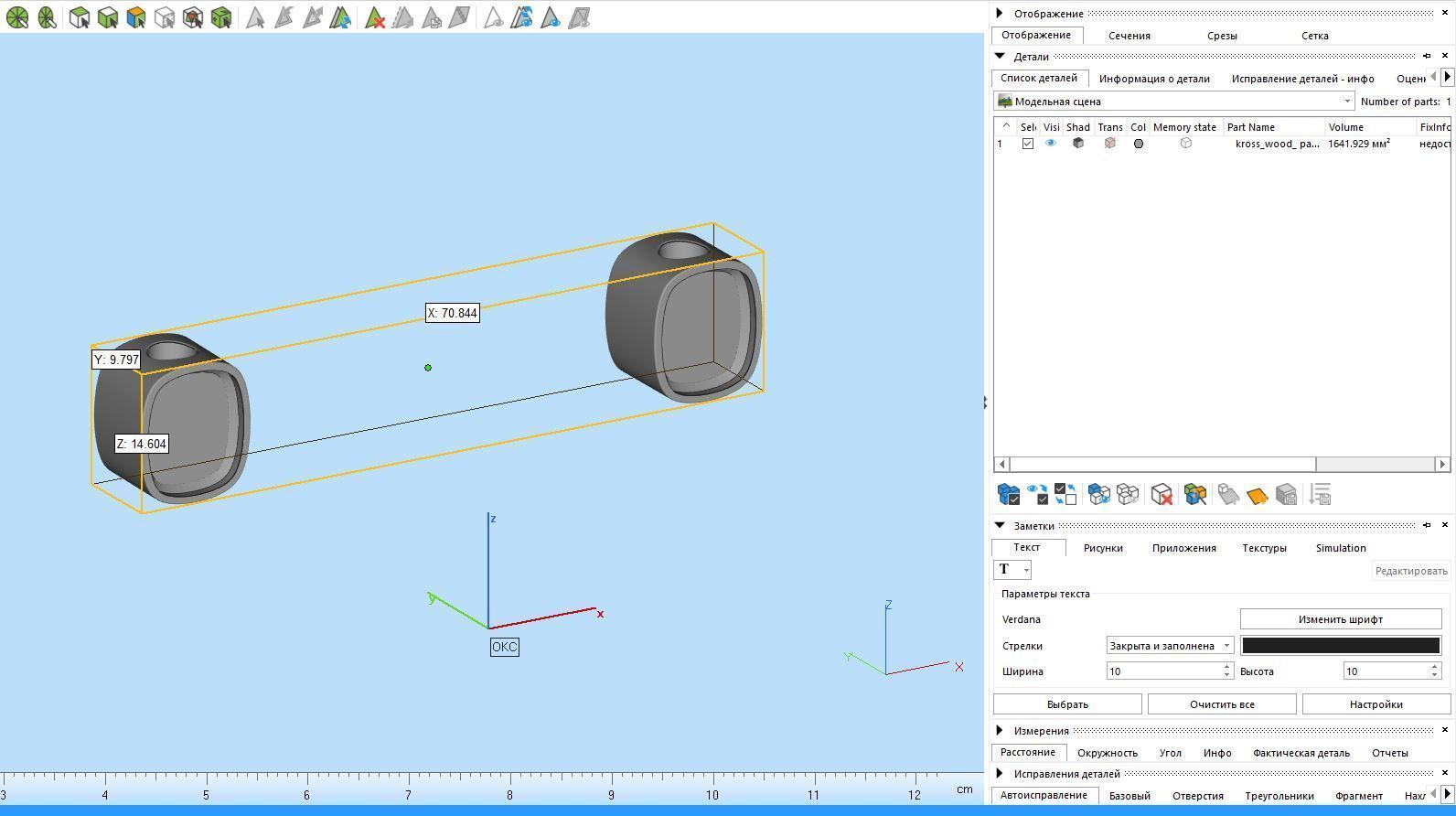
Task: Click the Очистить все button
Action: [x=1222, y=704]
